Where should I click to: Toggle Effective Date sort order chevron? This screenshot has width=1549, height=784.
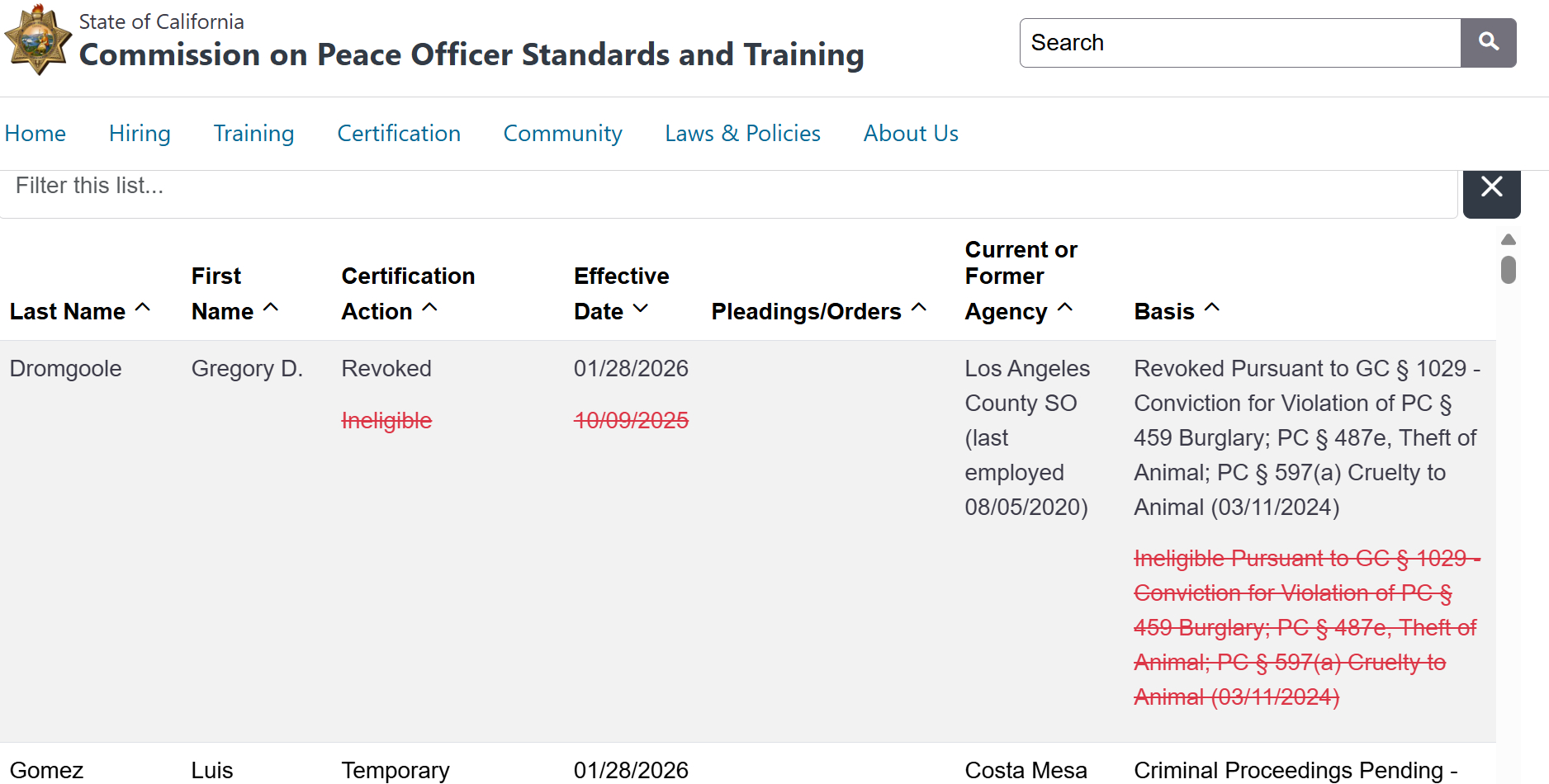(x=641, y=309)
